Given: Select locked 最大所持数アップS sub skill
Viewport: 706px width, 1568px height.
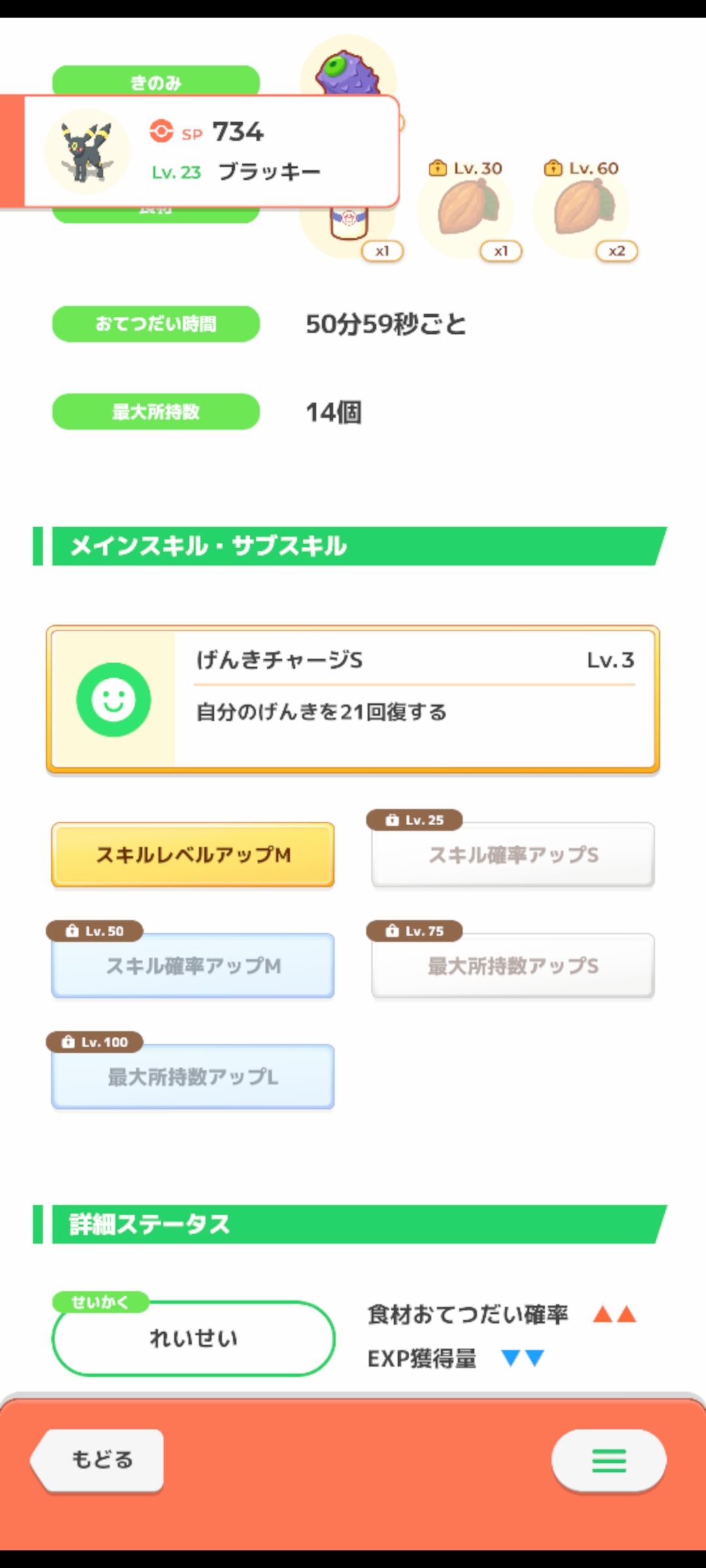Looking at the screenshot, I should point(513,966).
